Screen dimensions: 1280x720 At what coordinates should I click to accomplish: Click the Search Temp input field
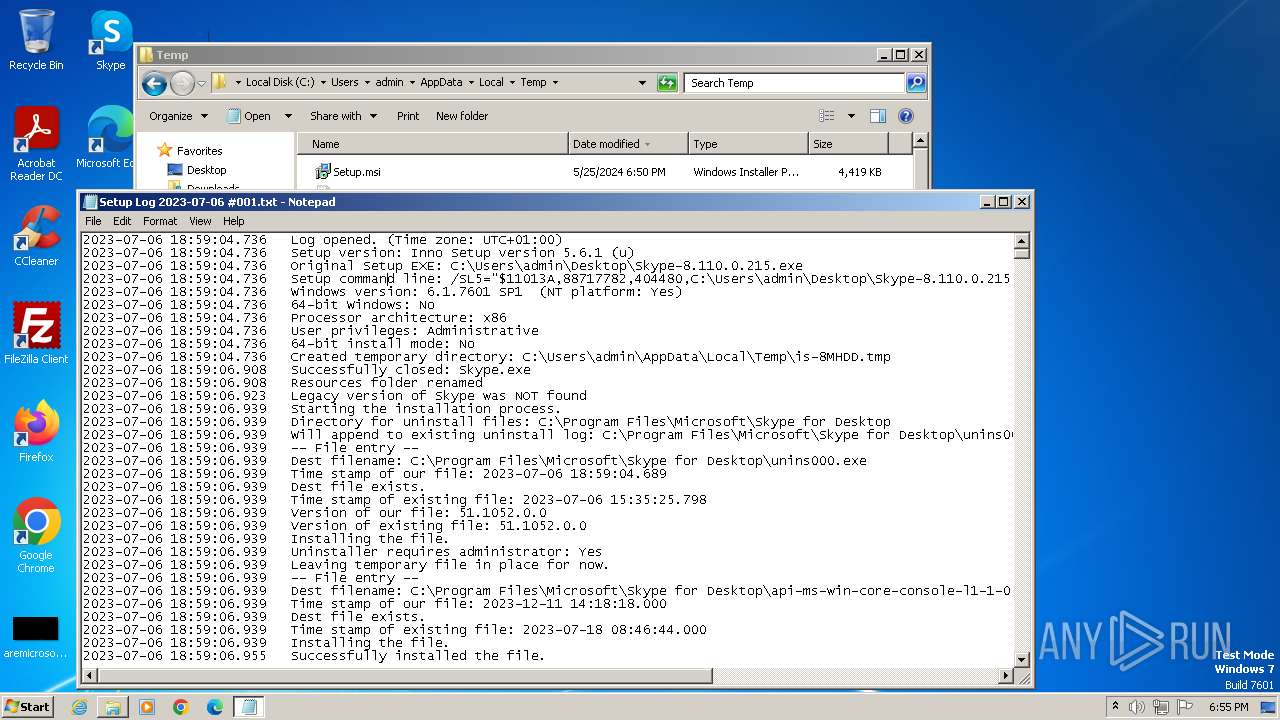(x=796, y=83)
